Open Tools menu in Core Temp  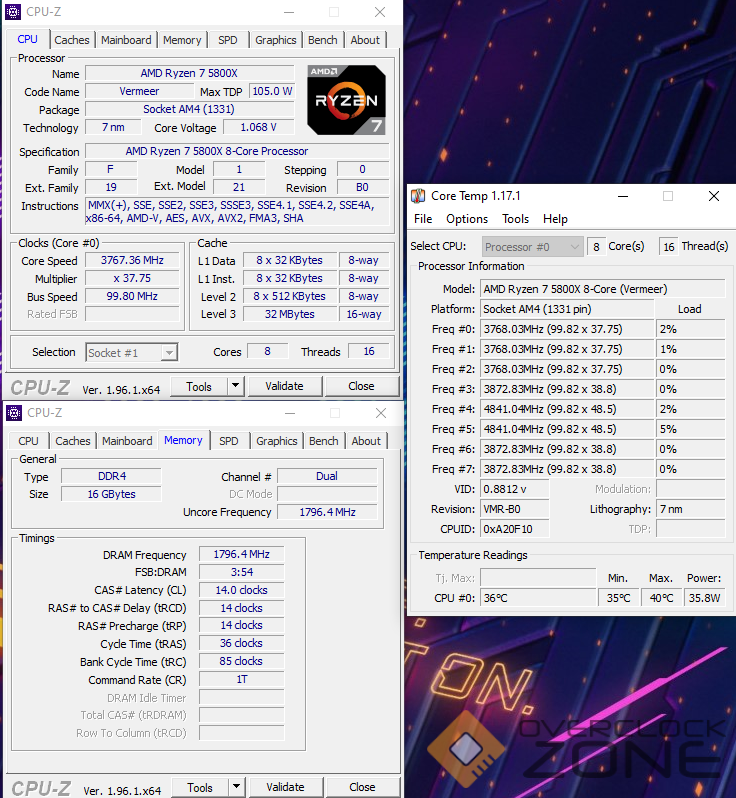pyautogui.click(x=516, y=219)
